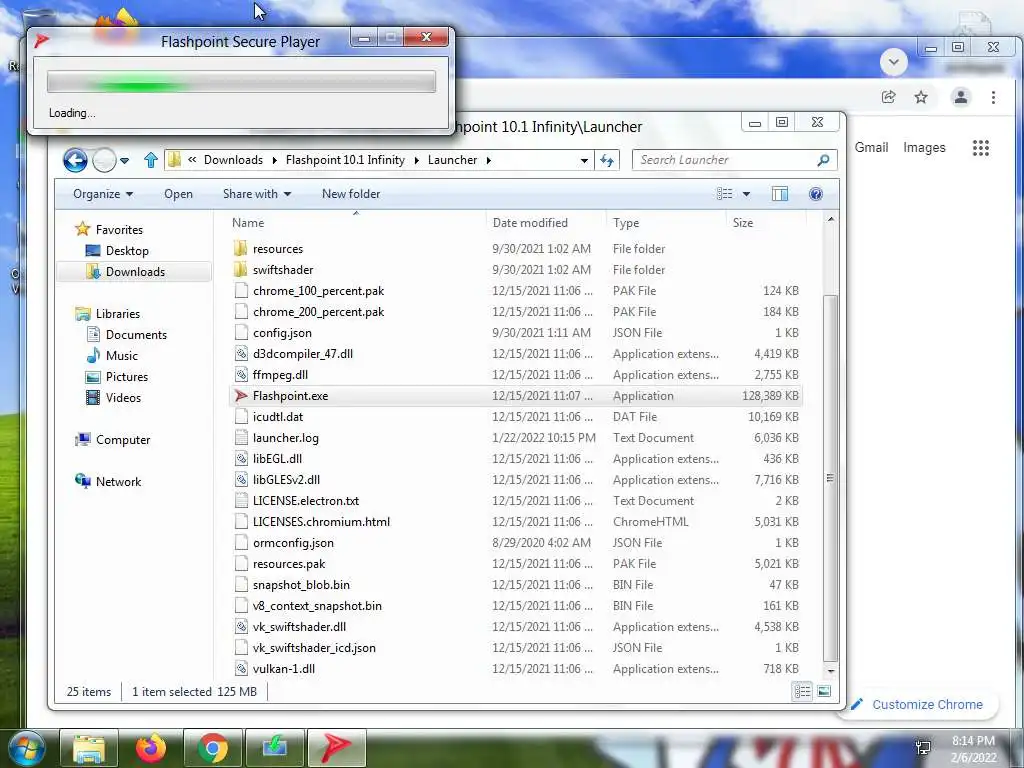Screen dimensions: 1024x768
Task: Expand the arrow after Launcher breadcrumb
Action: pos(488,160)
